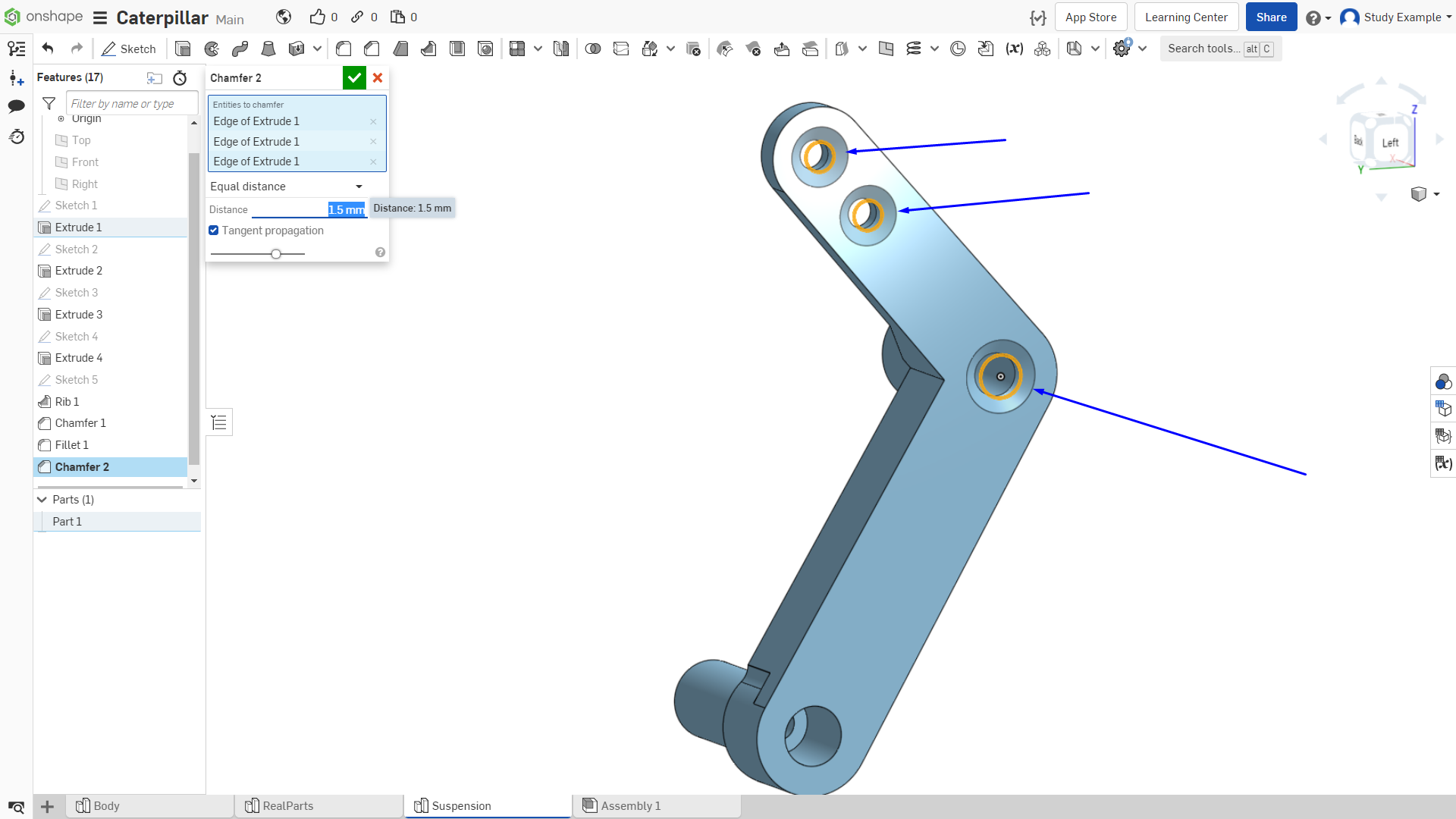The width and height of the screenshot is (1456, 819).
Task: Click the Share button
Action: [1271, 17]
